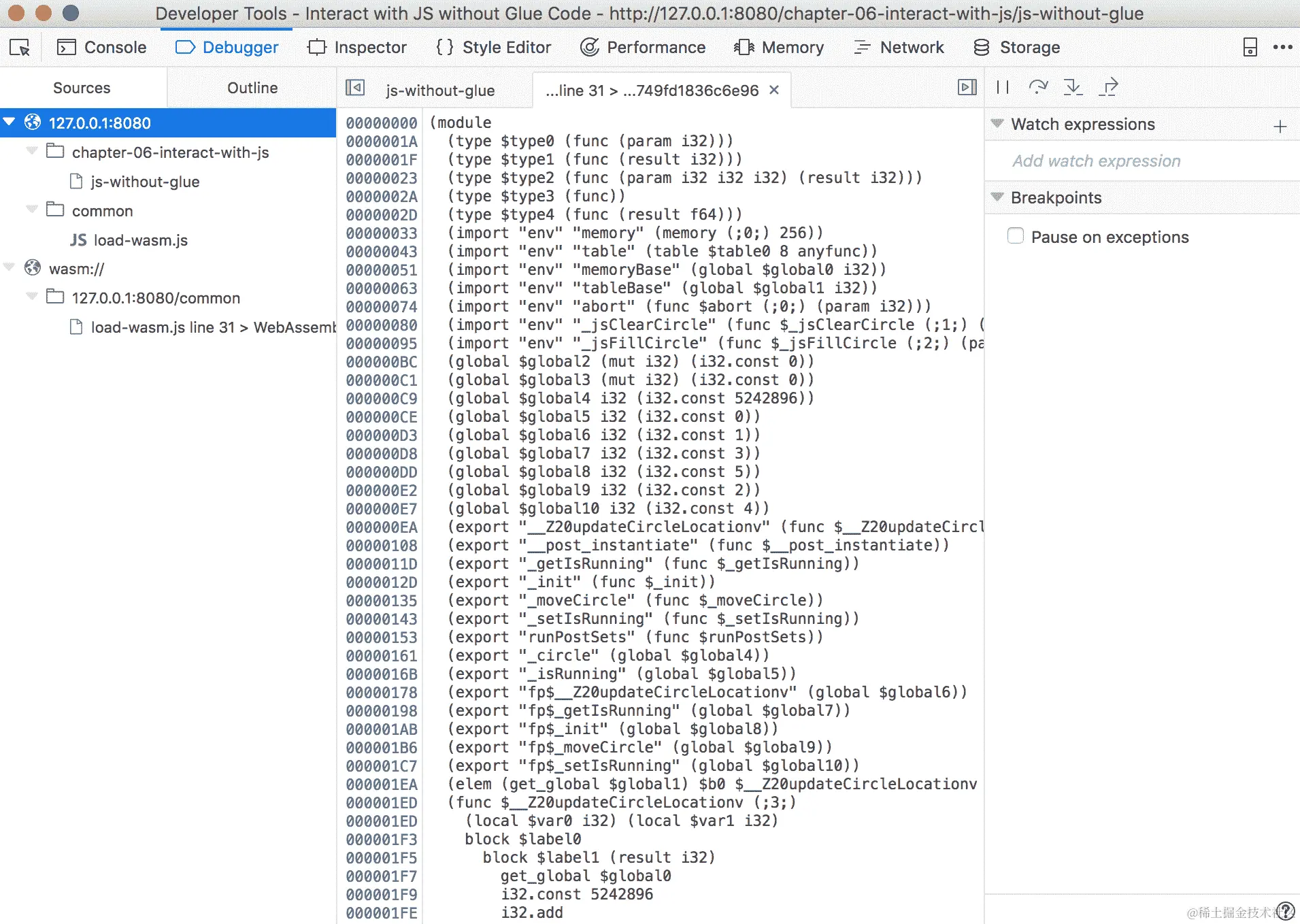Viewport: 1300px width, 924px height.
Task: Collapse the chapter-06-interact-with-js folder
Action: 31,151
